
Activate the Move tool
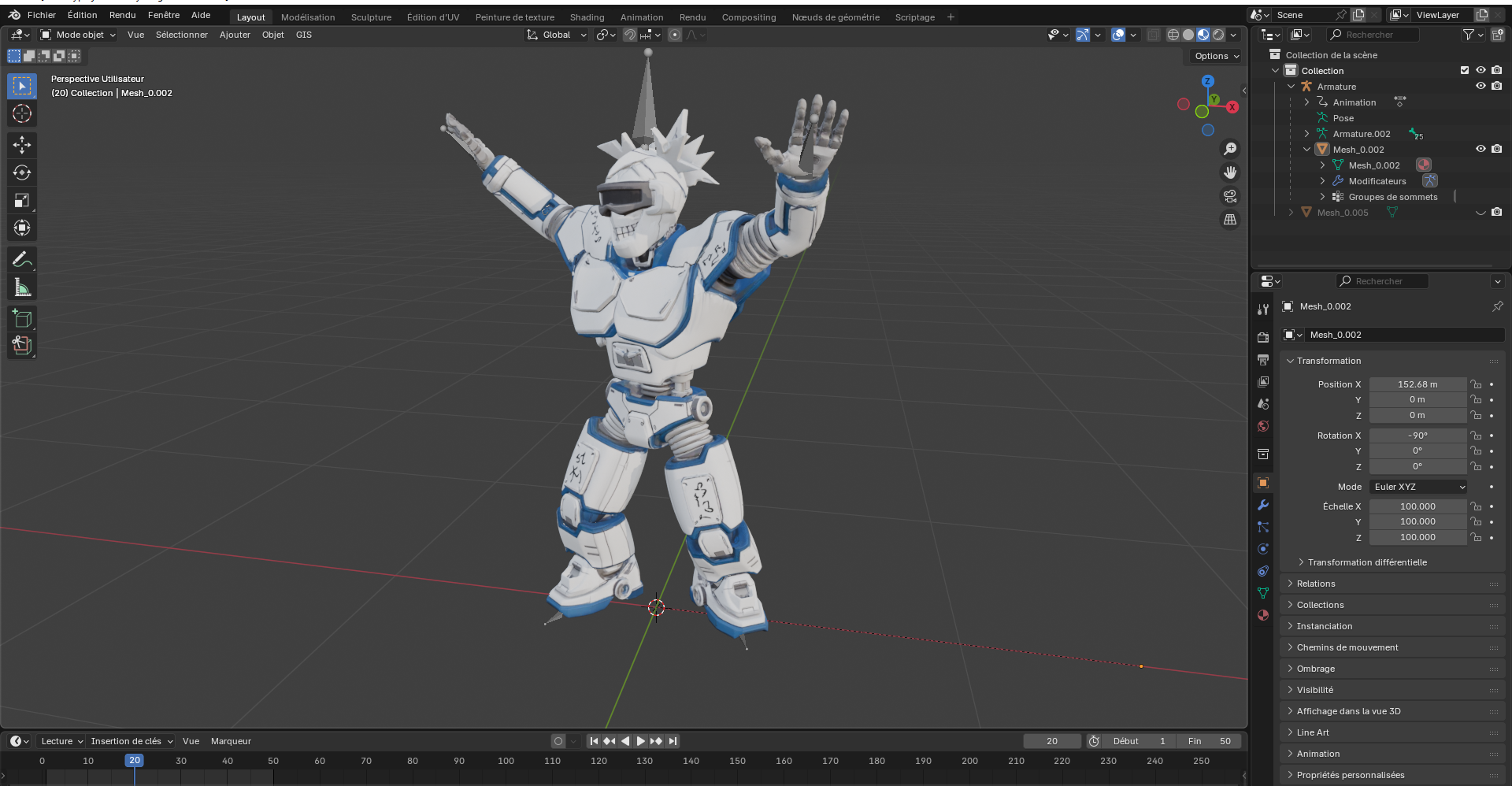click(22, 145)
